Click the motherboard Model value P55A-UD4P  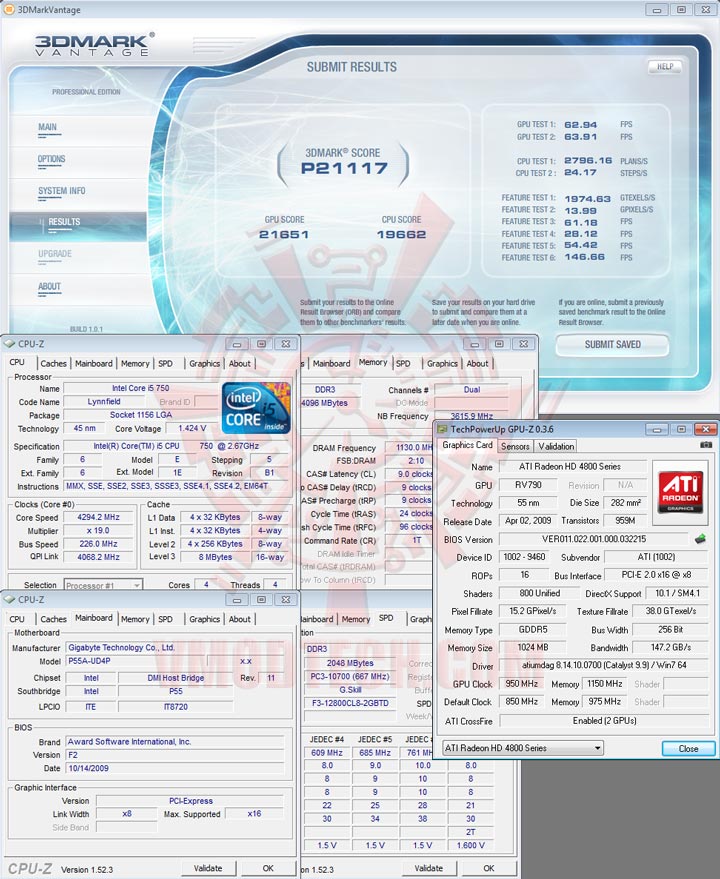136,661
